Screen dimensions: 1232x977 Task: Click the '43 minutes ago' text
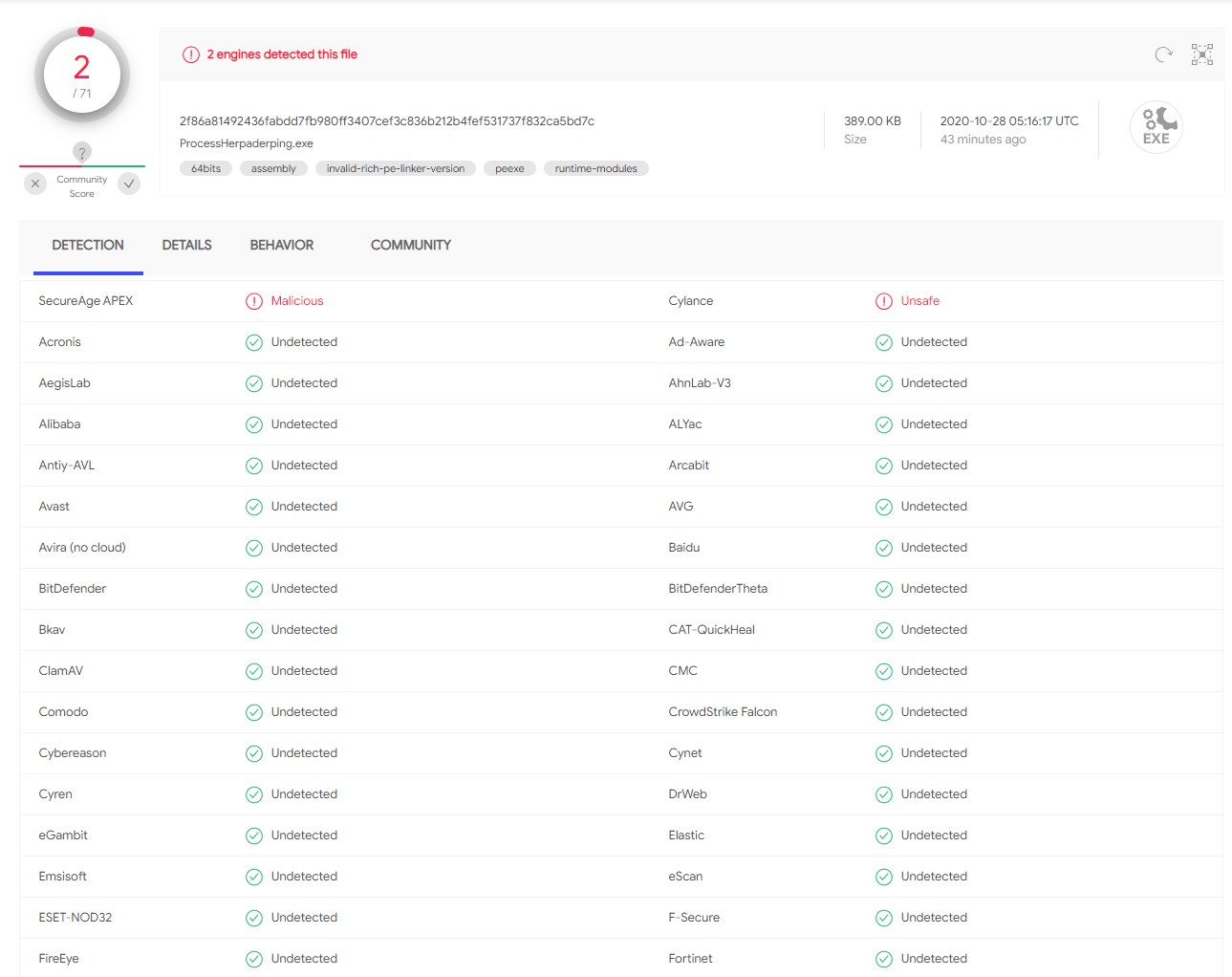983,140
